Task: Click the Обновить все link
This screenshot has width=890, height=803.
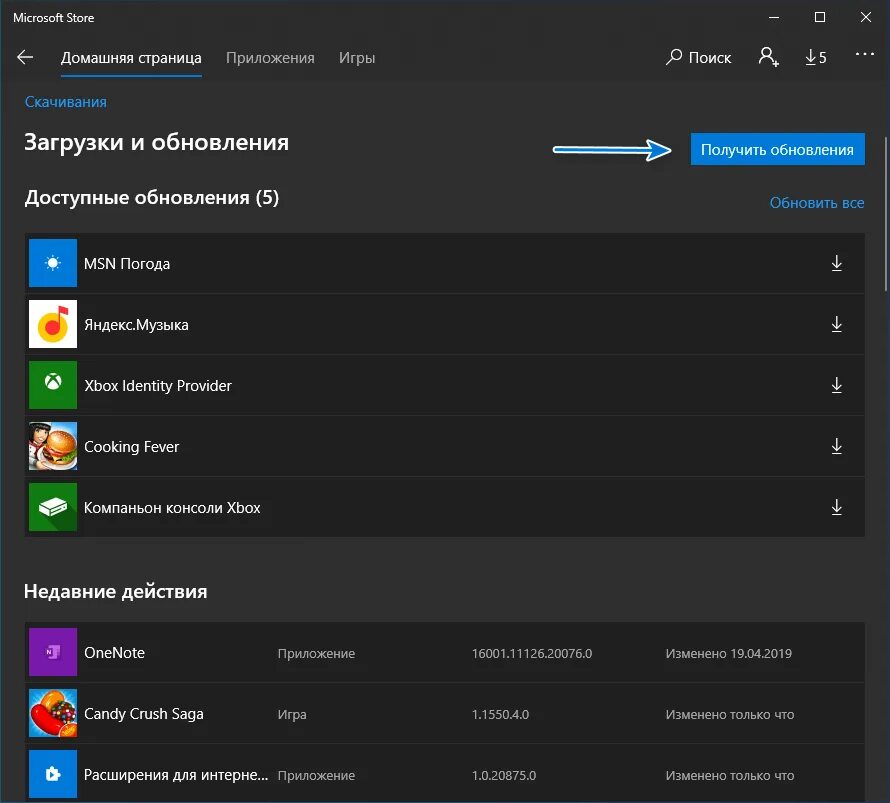Action: [x=817, y=203]
